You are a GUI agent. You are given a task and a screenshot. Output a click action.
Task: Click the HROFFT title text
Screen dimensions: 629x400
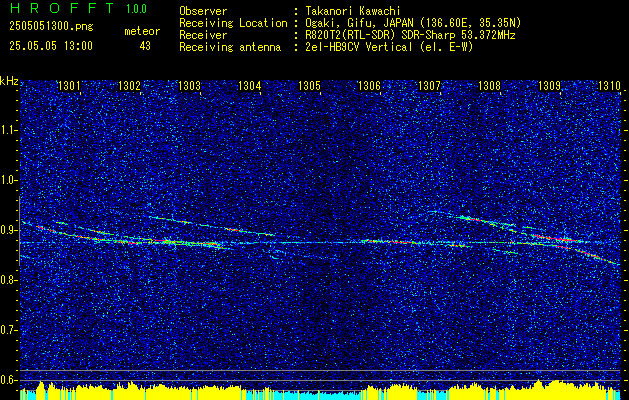click(x=62, y=8)
